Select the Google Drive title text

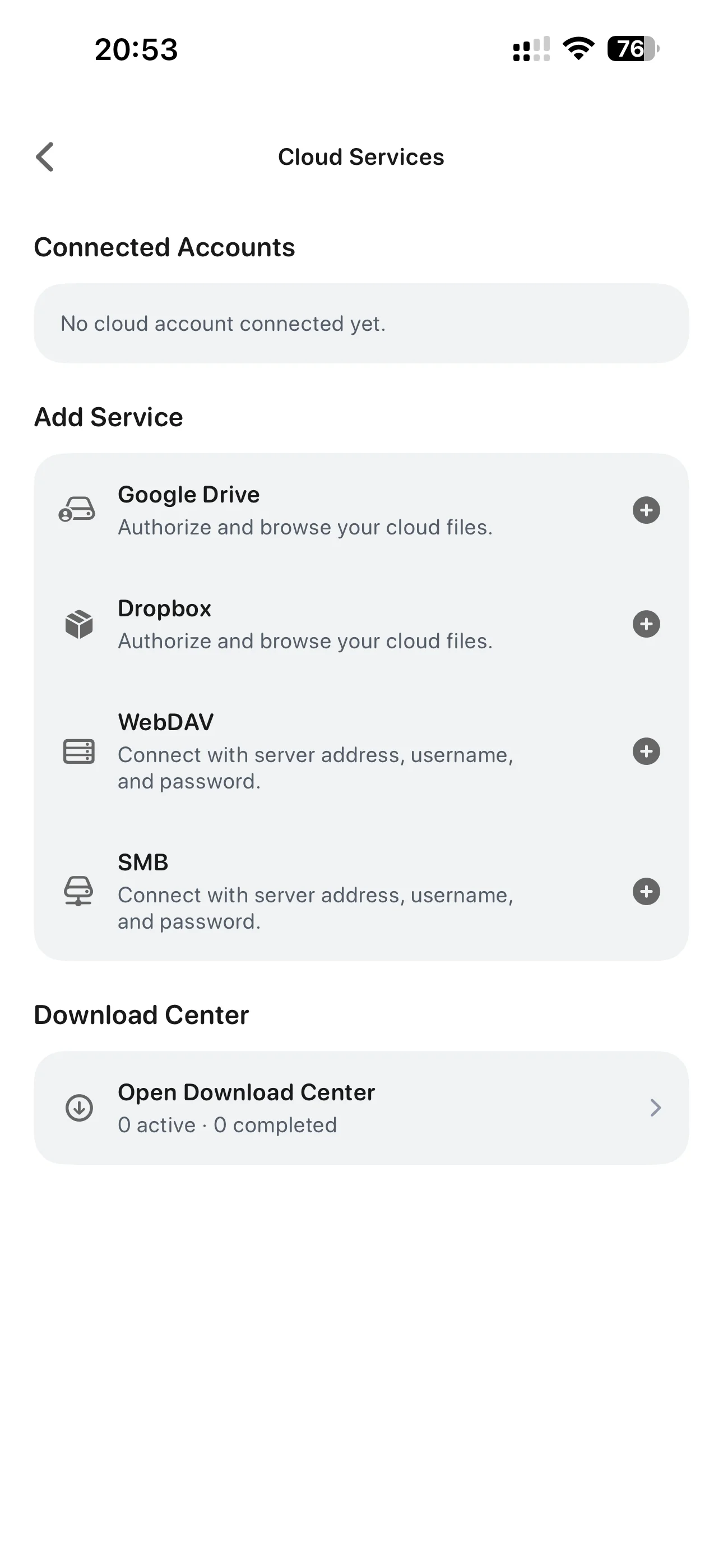coord(189,494)
